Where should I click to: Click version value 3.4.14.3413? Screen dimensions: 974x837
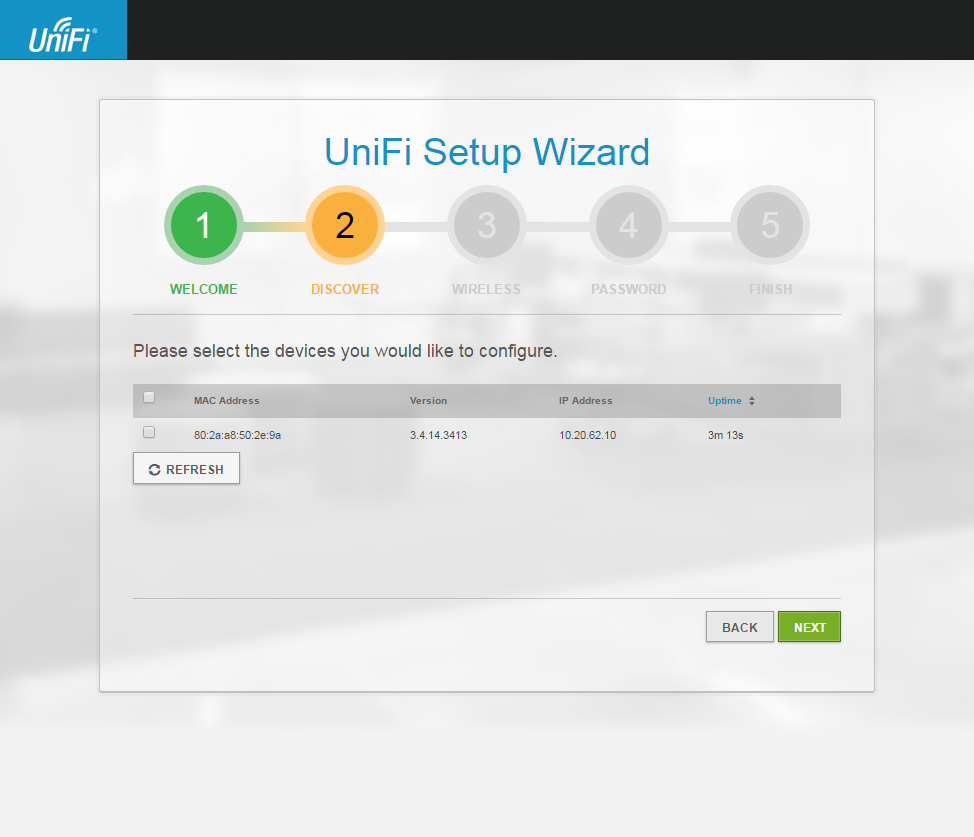(x=439, y=435)
